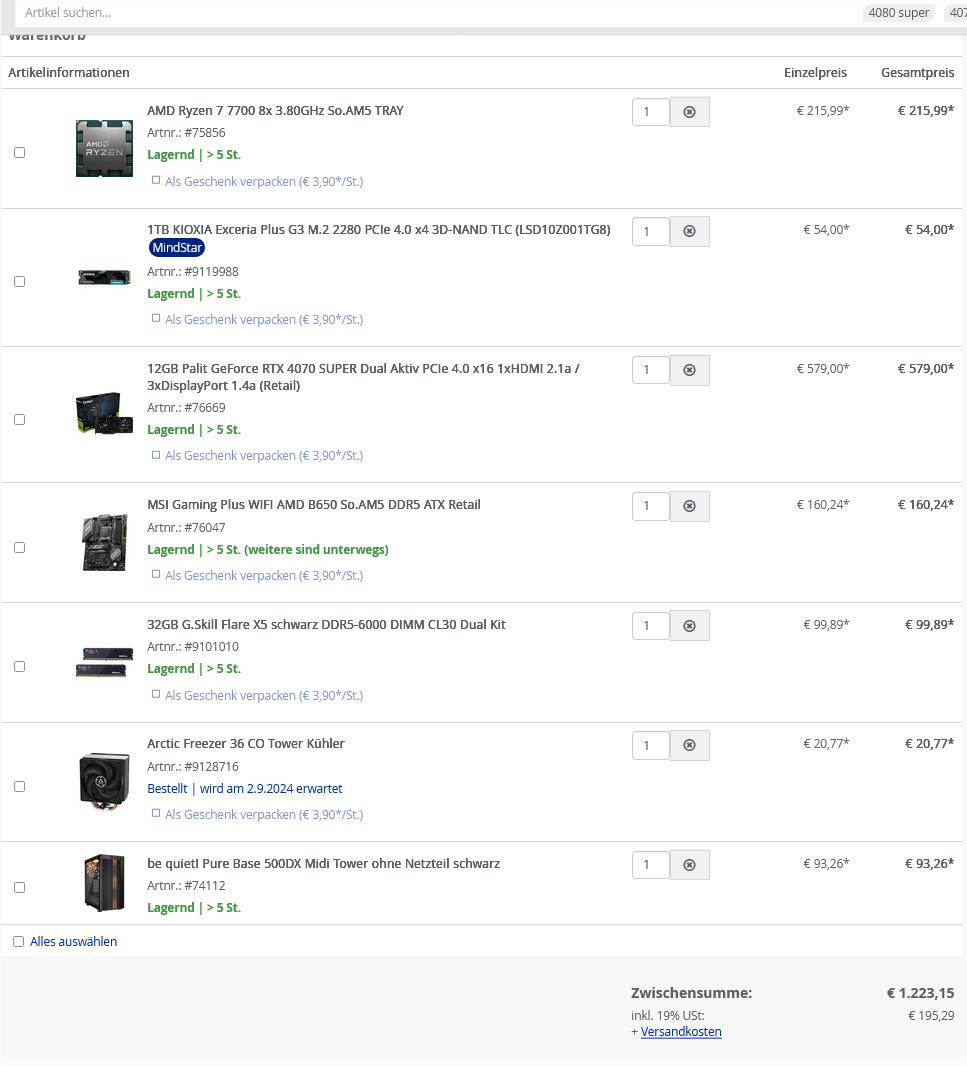Tick the Alles auswählen checkbox
The width and height of the screenshot is (967, 1066).
18,942
